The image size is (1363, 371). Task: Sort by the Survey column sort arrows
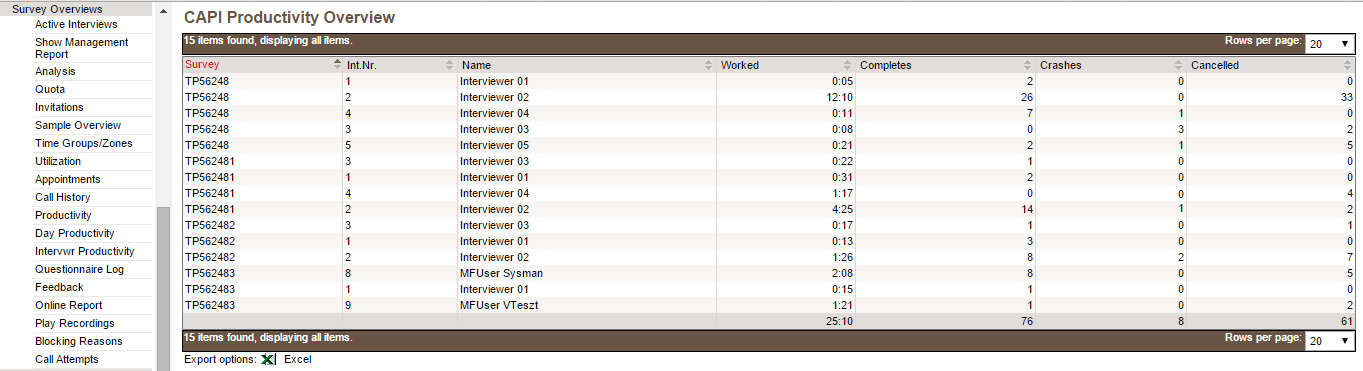point(337,65)
